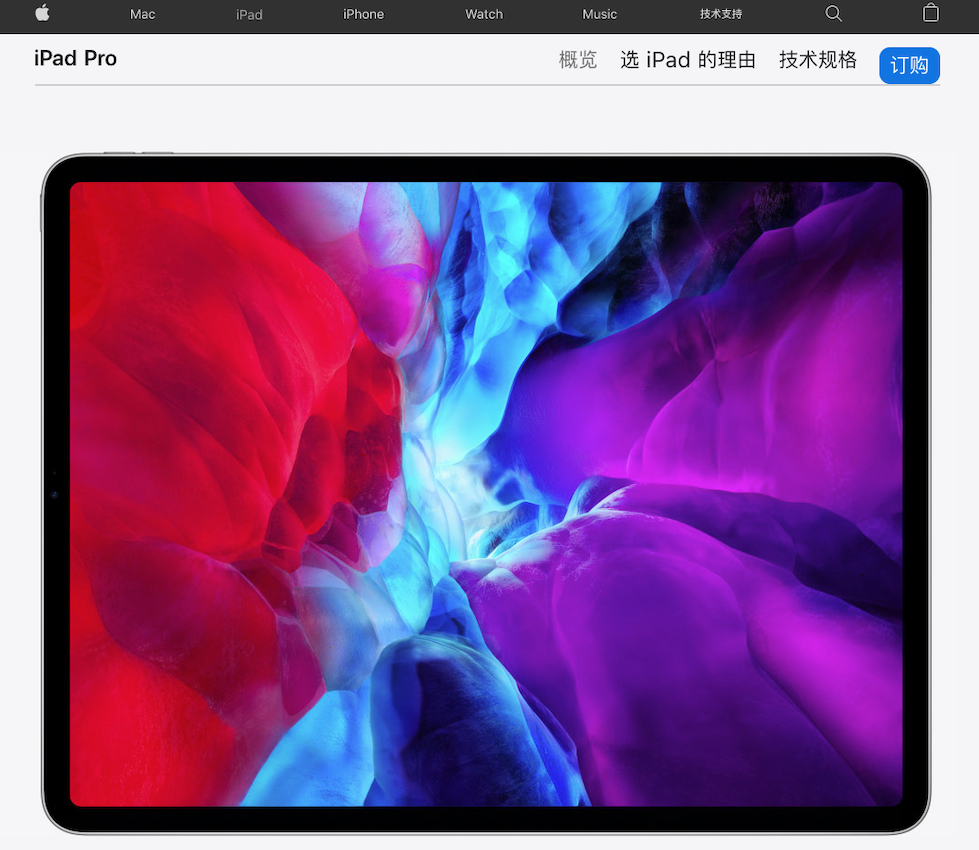The image size is (979, 850).
Task: Open the shopping bag icon
Action: 930,13
